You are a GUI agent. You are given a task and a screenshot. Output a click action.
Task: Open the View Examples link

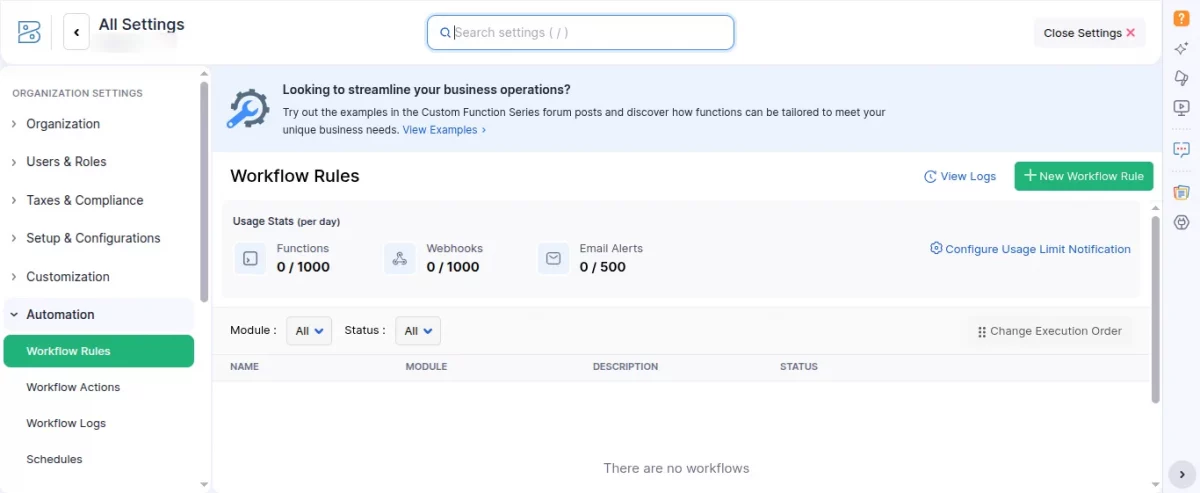point(444,130)
